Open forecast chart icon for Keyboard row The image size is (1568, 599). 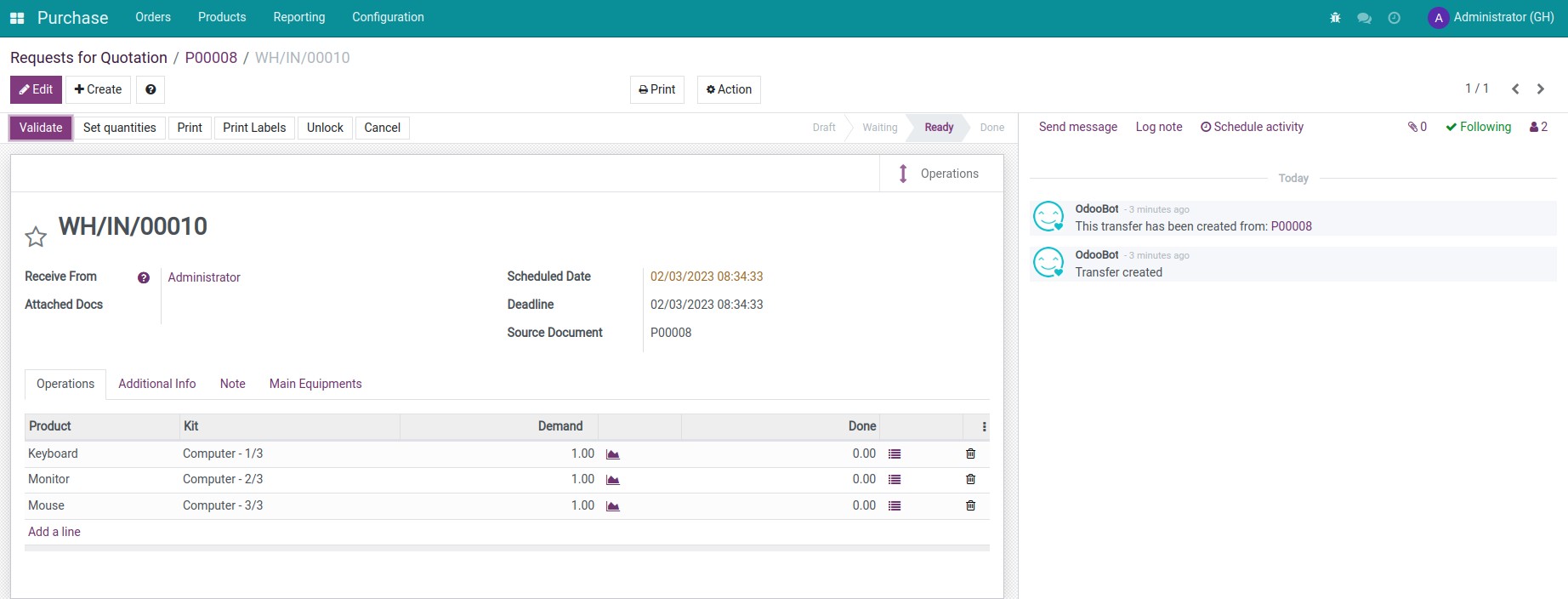pyautogui.click(x=612, y=454)
